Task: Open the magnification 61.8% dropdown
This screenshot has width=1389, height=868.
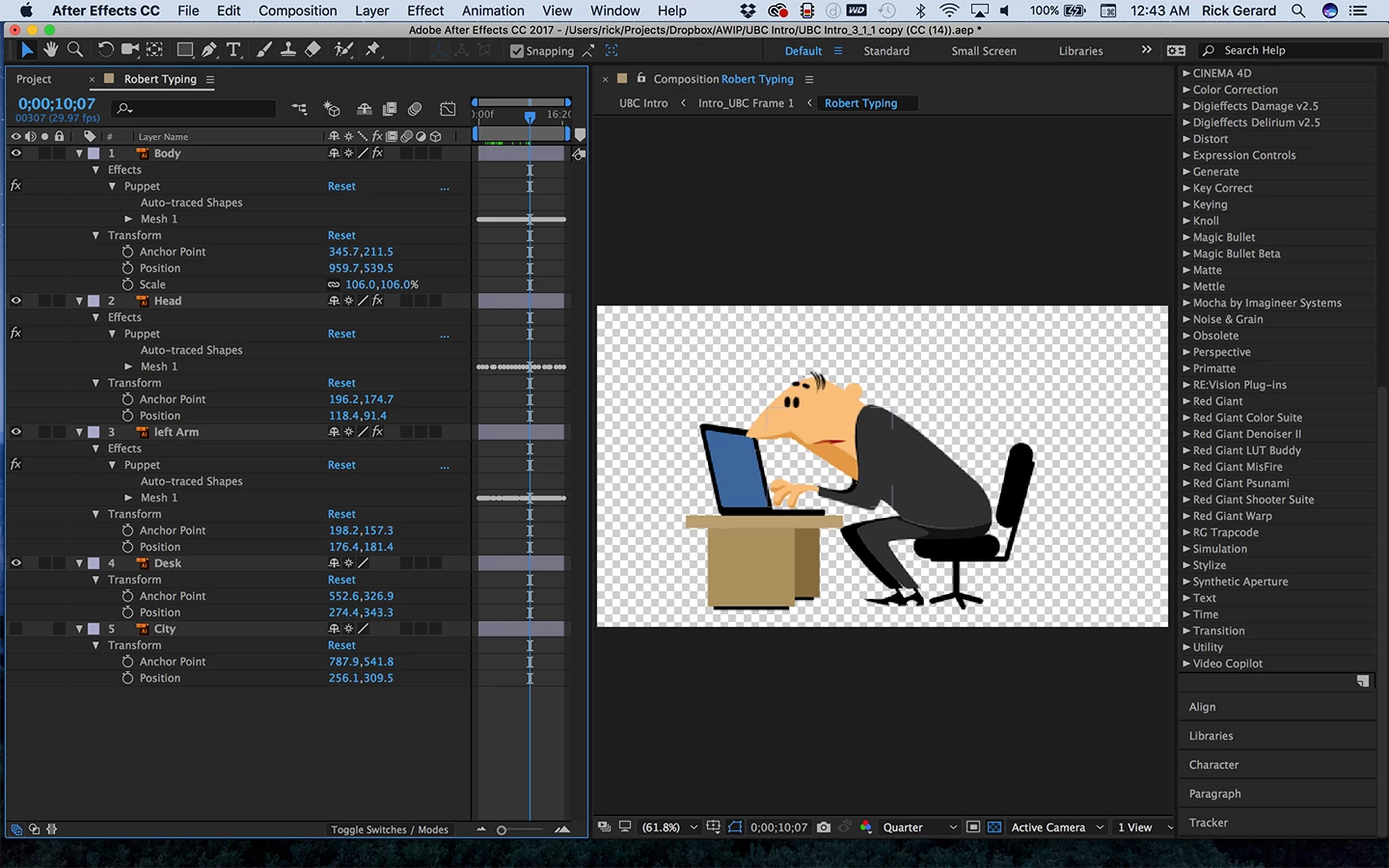Action: click(669, 827)
